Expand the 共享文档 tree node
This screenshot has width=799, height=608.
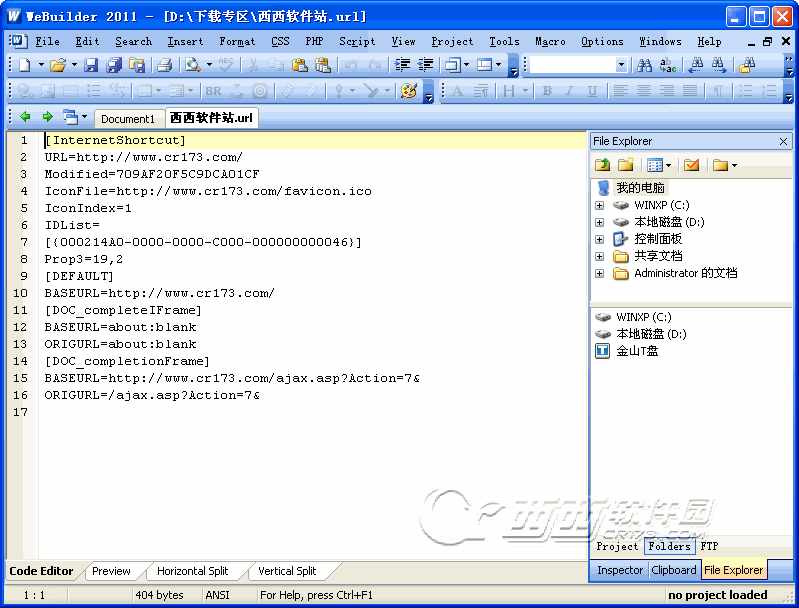click(600, 256)
